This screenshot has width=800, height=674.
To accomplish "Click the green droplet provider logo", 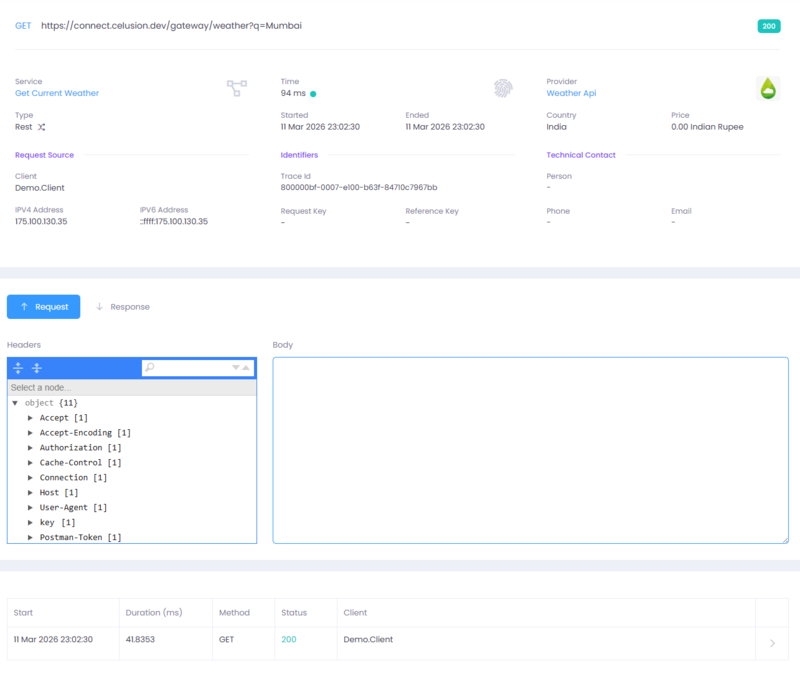I will click(768, 87).
